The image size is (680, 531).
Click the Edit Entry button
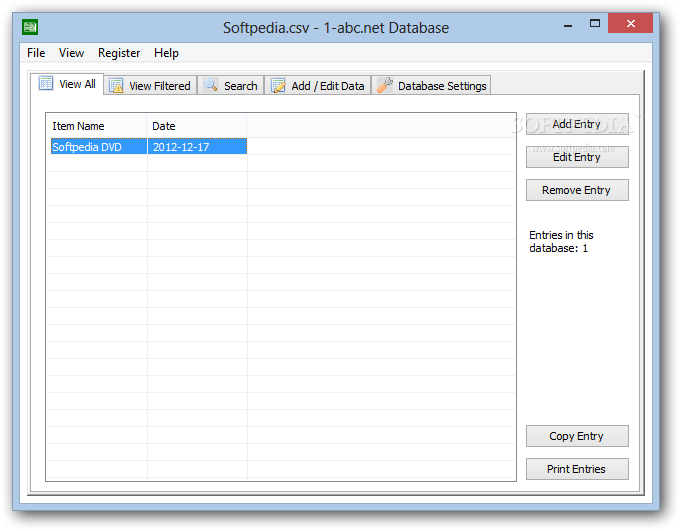[577, 157]
